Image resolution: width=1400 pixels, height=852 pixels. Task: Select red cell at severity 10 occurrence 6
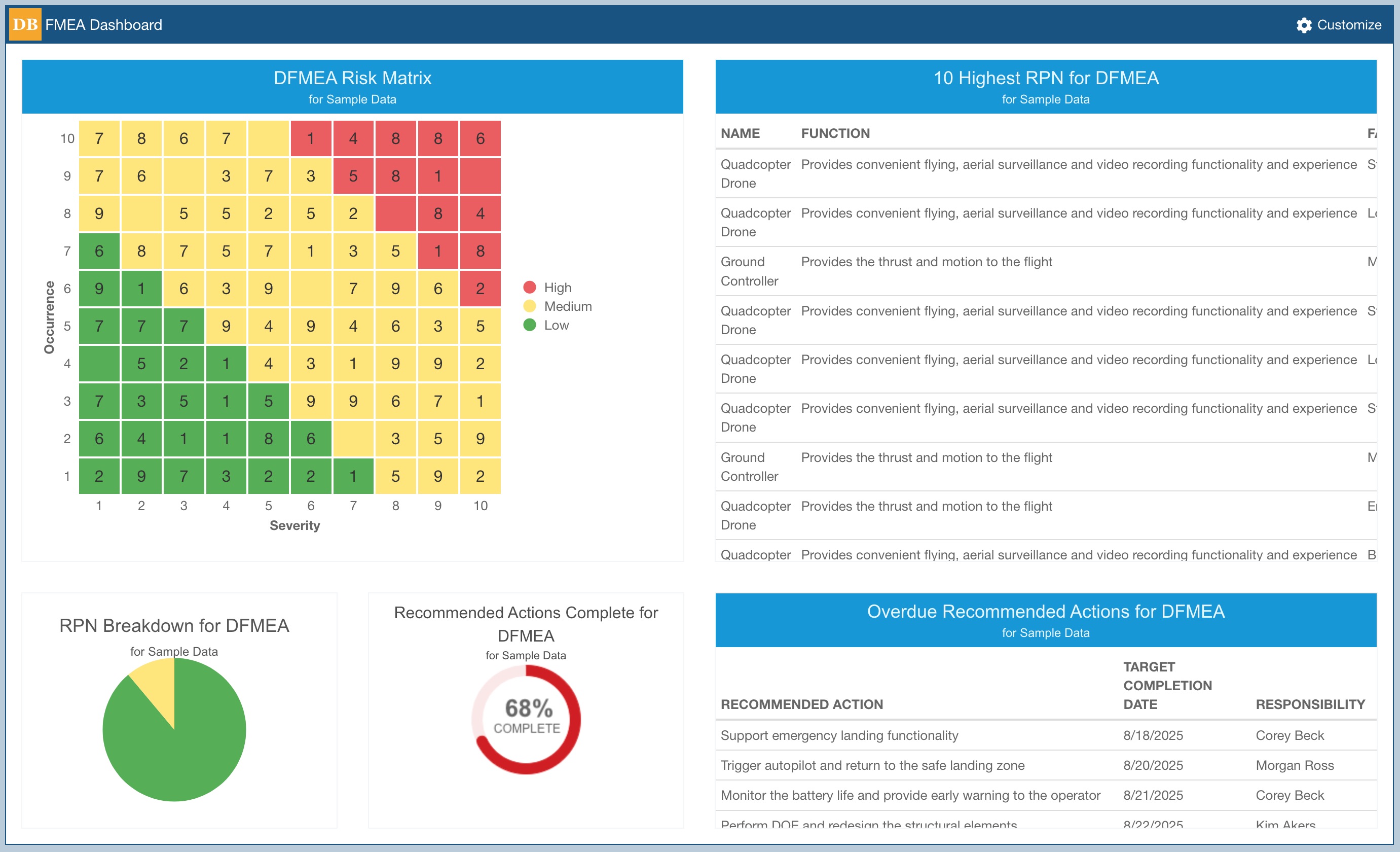(480, 289)
